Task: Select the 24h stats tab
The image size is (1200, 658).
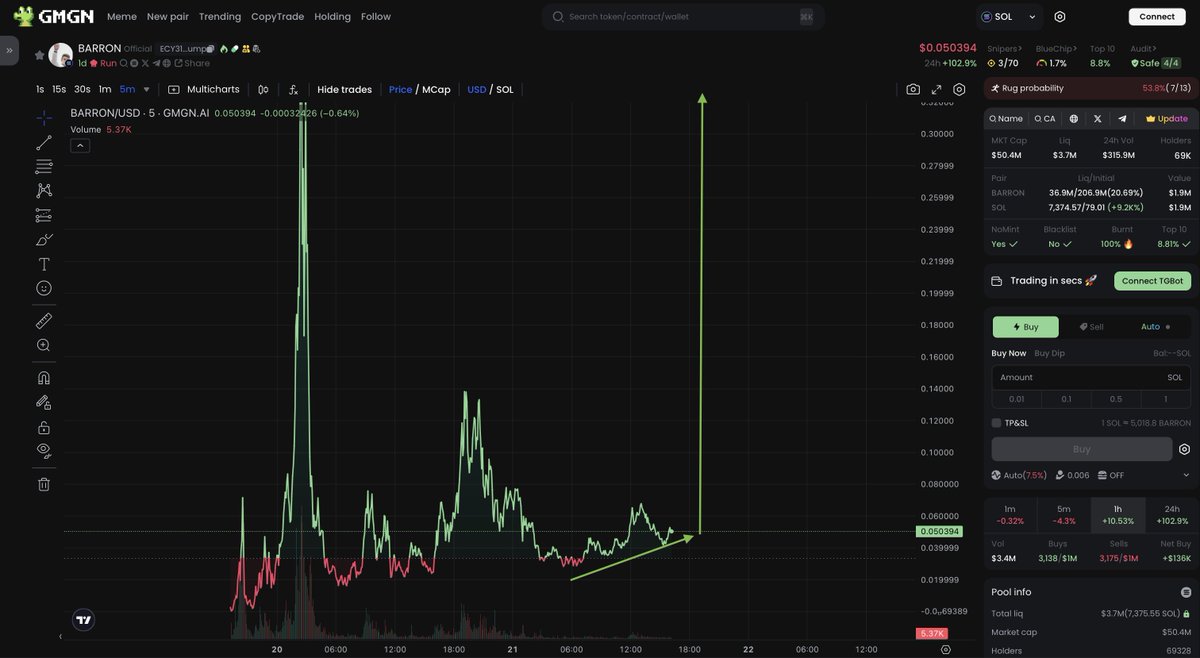Action: click(1171, 514)
